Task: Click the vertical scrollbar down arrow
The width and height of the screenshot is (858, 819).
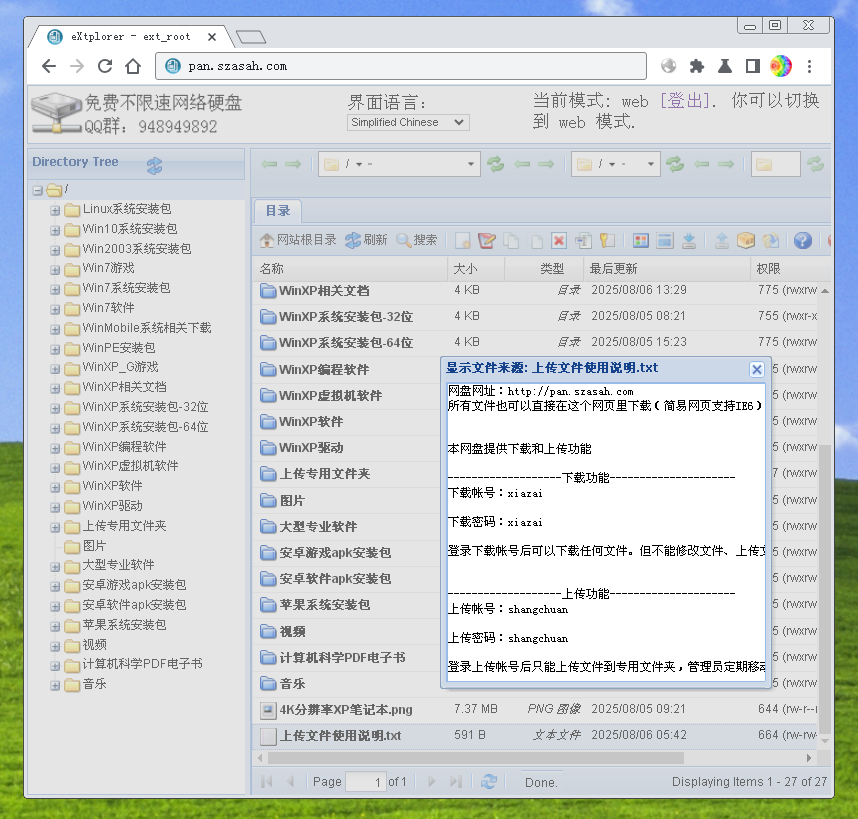Action: point(825,741)
